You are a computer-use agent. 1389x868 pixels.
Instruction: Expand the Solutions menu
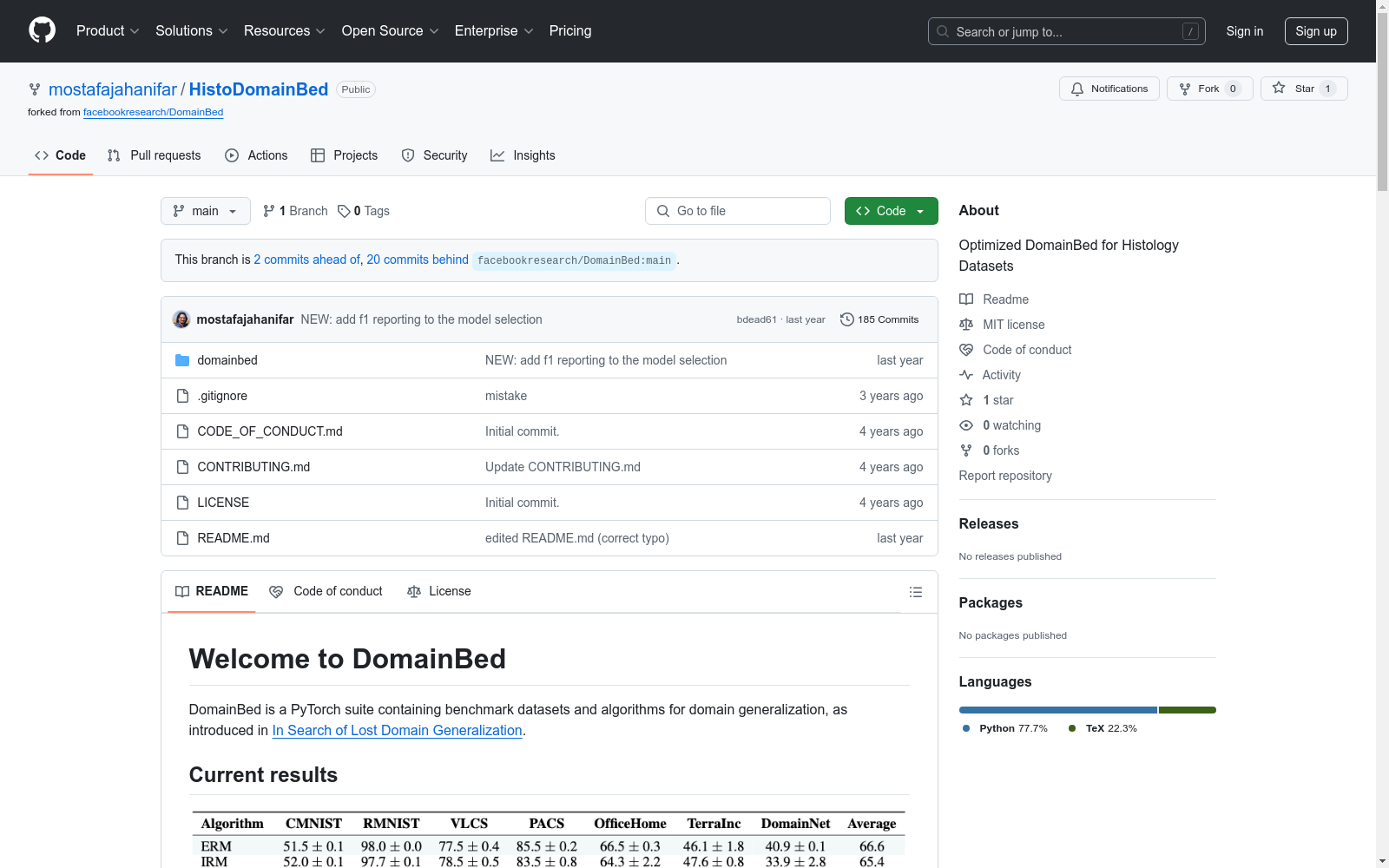pyautogui.click(x=192, y=31)
